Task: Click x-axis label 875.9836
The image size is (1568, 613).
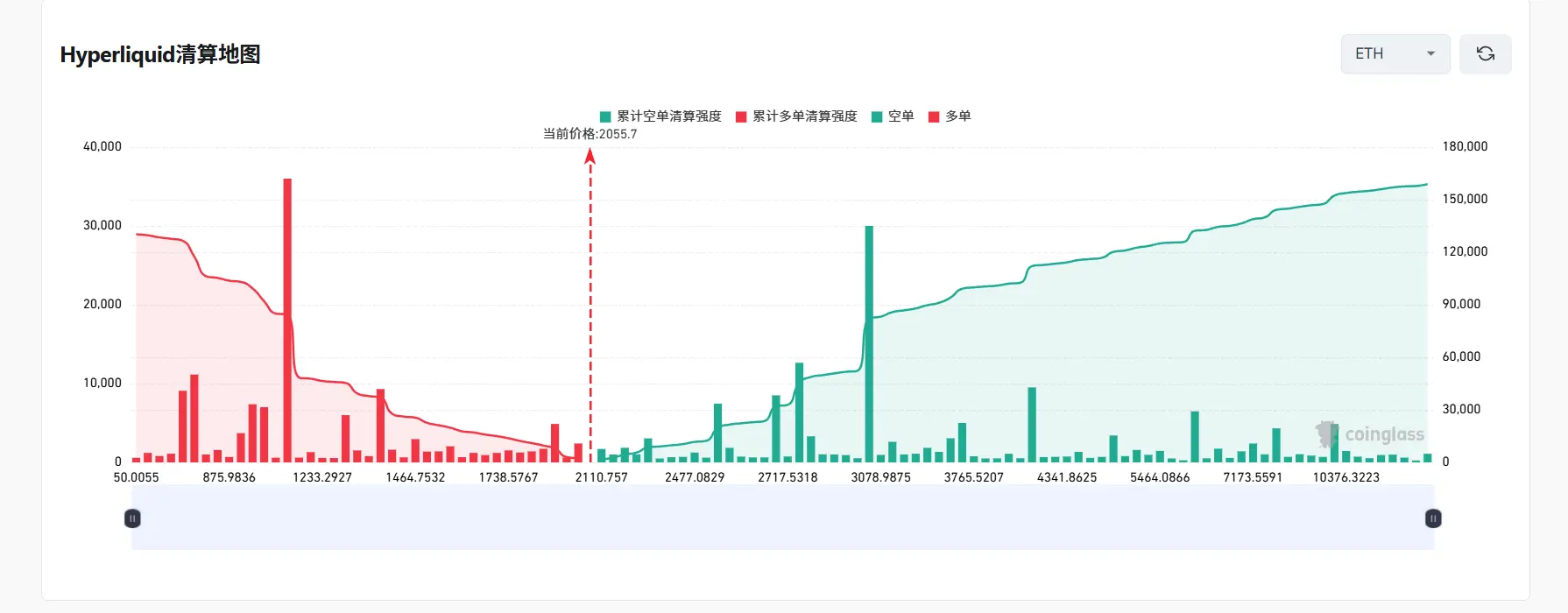Action: pyautogui.click(x=229, y=477)
